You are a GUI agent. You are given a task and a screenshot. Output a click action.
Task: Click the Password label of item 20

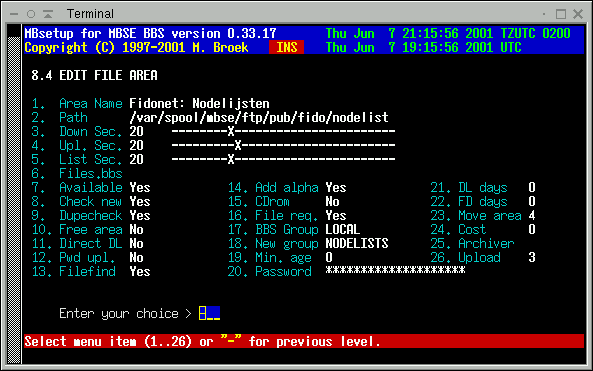point(283,271)
